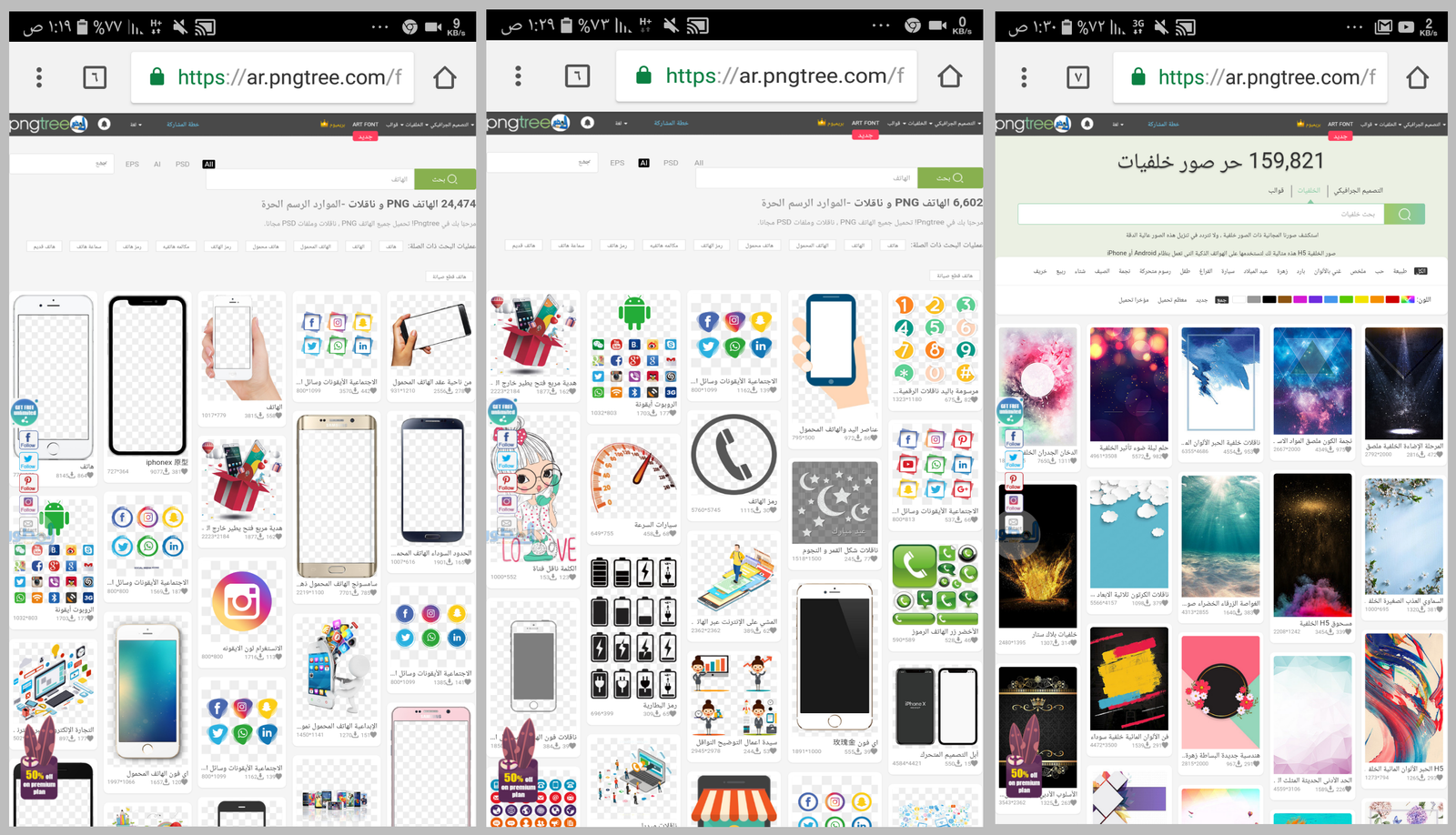Open the three-dot browser menu in the right screenshot
This screenshot has height=835, width=1456.
(1024, 78)
